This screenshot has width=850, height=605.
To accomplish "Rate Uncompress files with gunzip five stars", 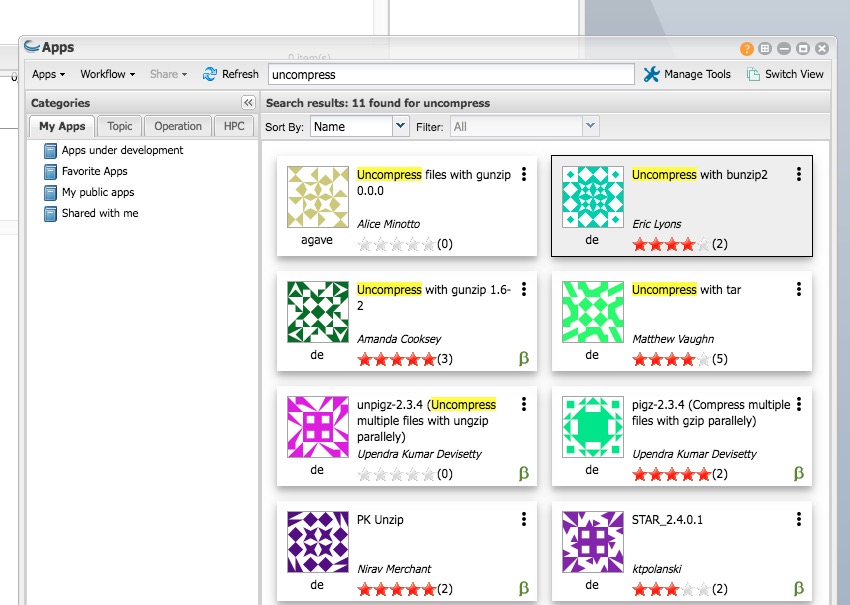I will [428, 244].
